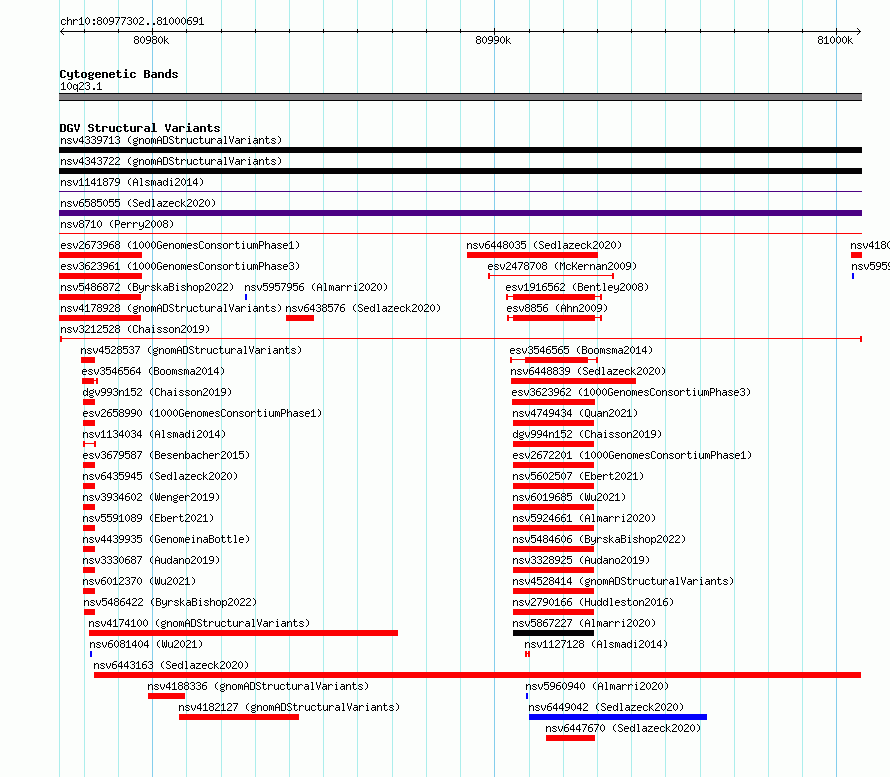Click nsv4528537 gnomADStructuralVariants label
This screenshot has width=890, height=777.
(191, 350)
